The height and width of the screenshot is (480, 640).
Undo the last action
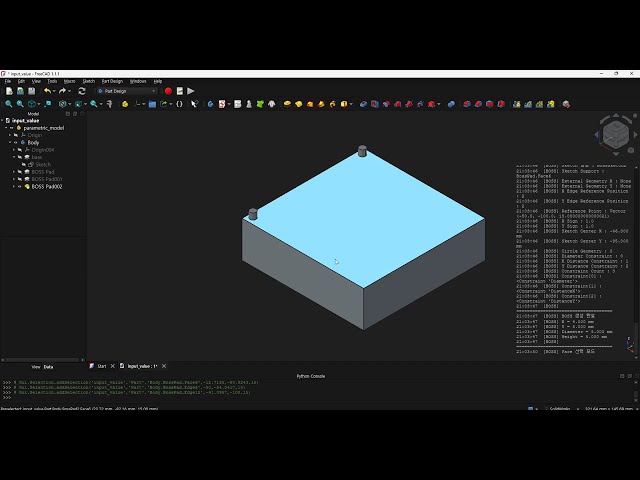click(x=47, y=91)
